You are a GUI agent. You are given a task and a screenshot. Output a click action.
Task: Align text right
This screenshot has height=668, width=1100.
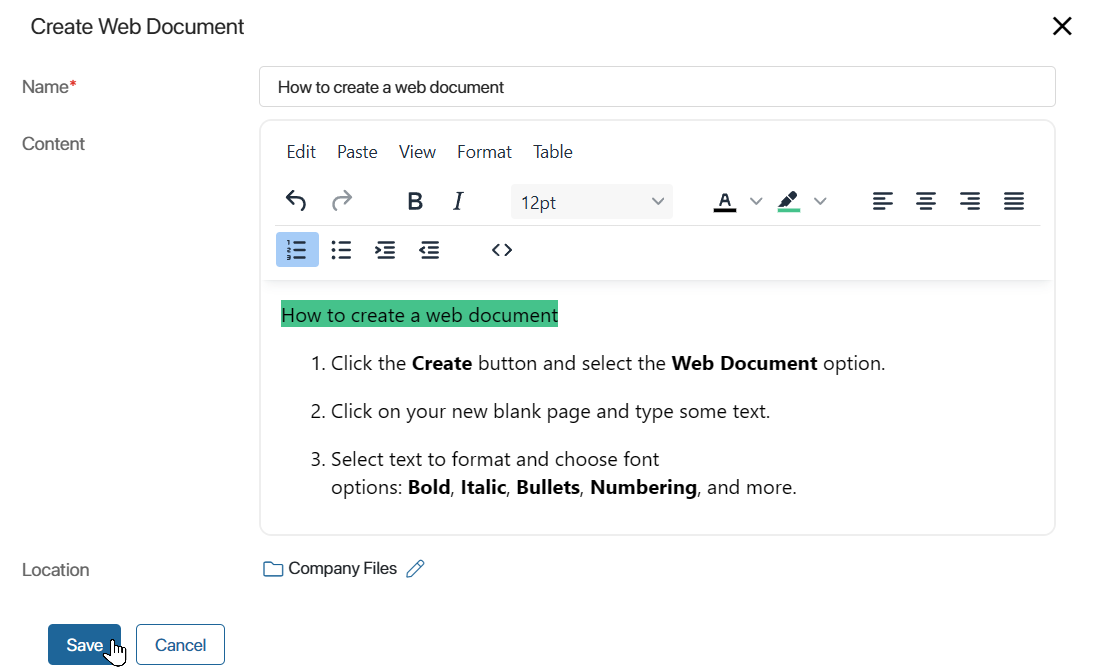tap(970, 201)
